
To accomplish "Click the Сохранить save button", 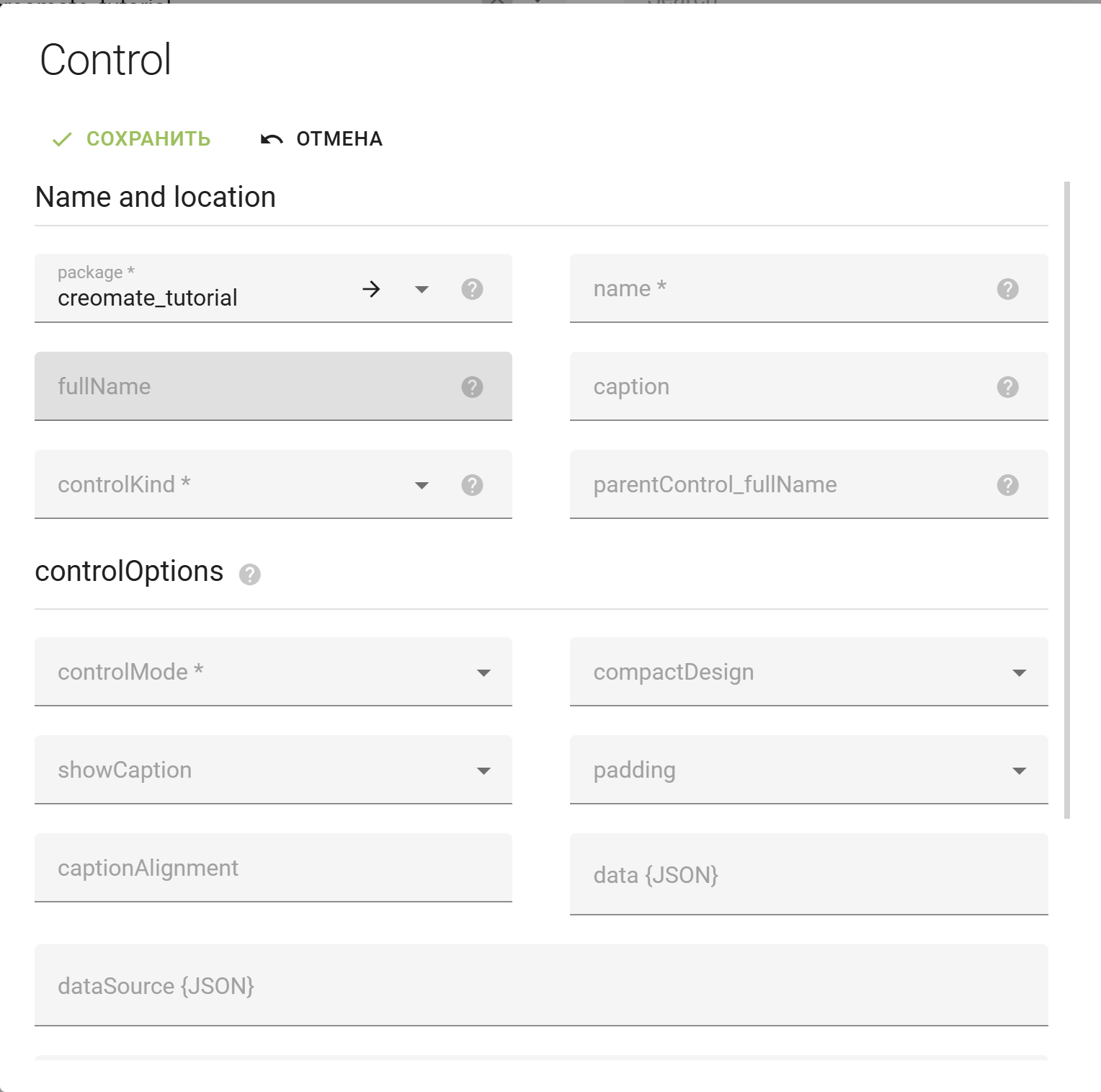I will click(132, 138).
